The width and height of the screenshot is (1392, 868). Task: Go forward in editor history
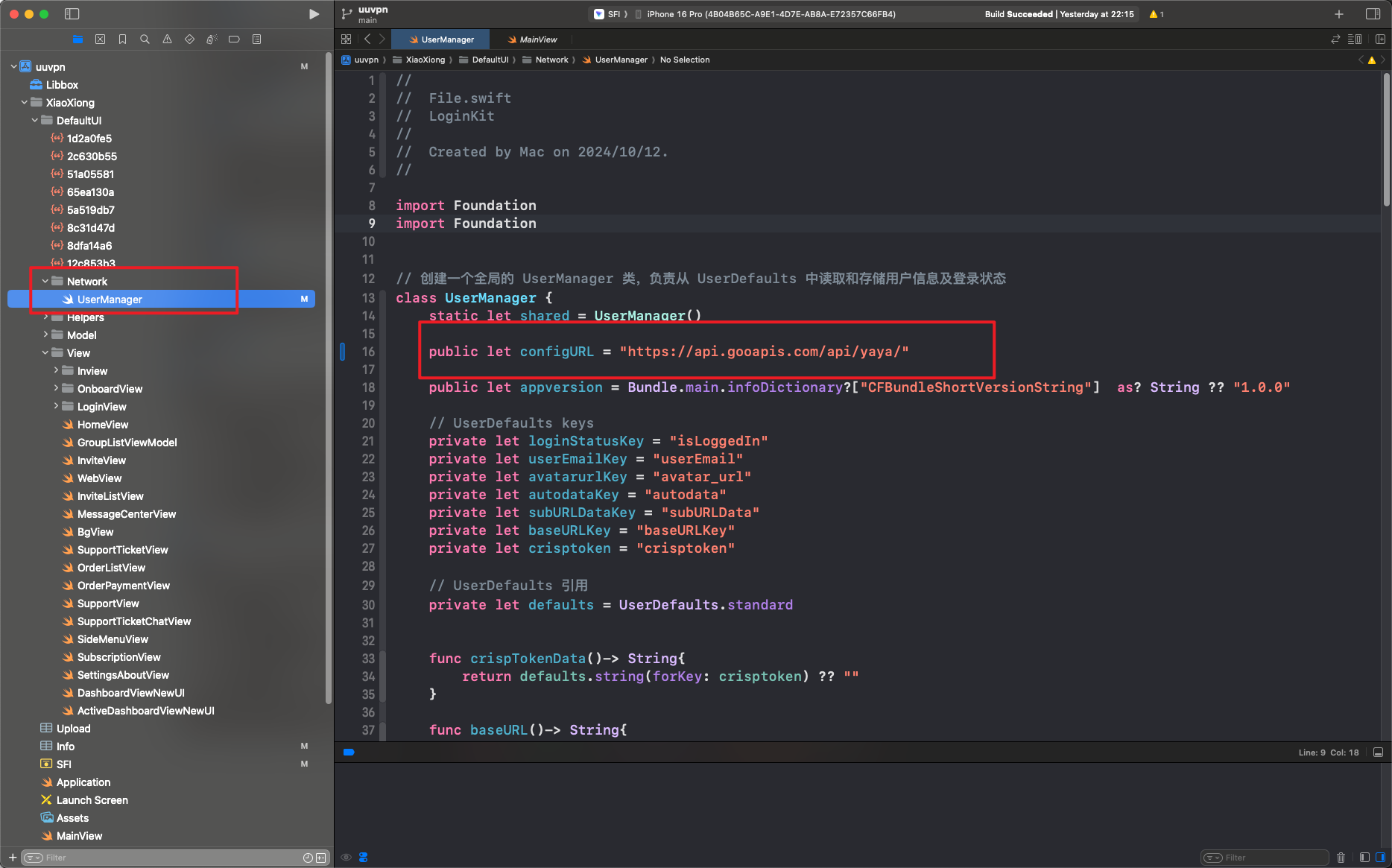(382, 39)
